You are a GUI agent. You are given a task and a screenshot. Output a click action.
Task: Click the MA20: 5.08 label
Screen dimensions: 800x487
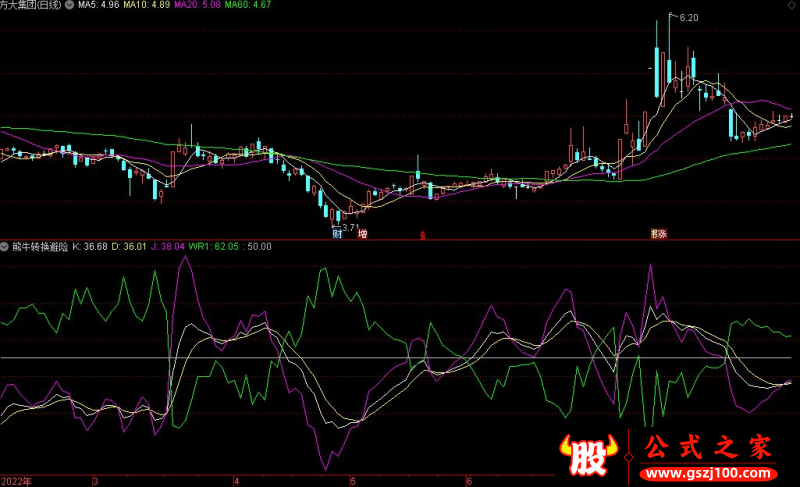coord(197,5)
